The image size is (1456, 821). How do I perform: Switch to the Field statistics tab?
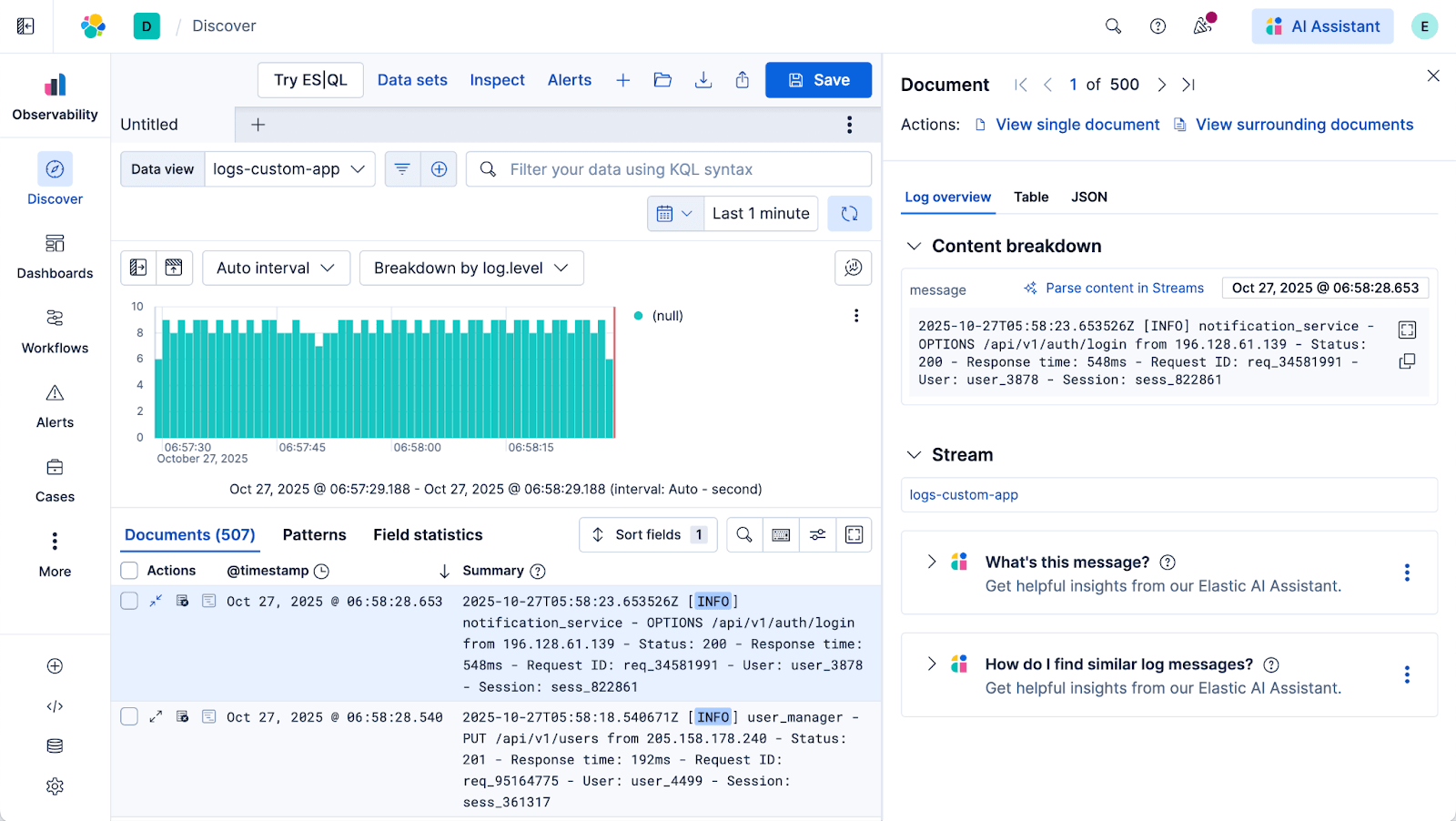[428, 535]
